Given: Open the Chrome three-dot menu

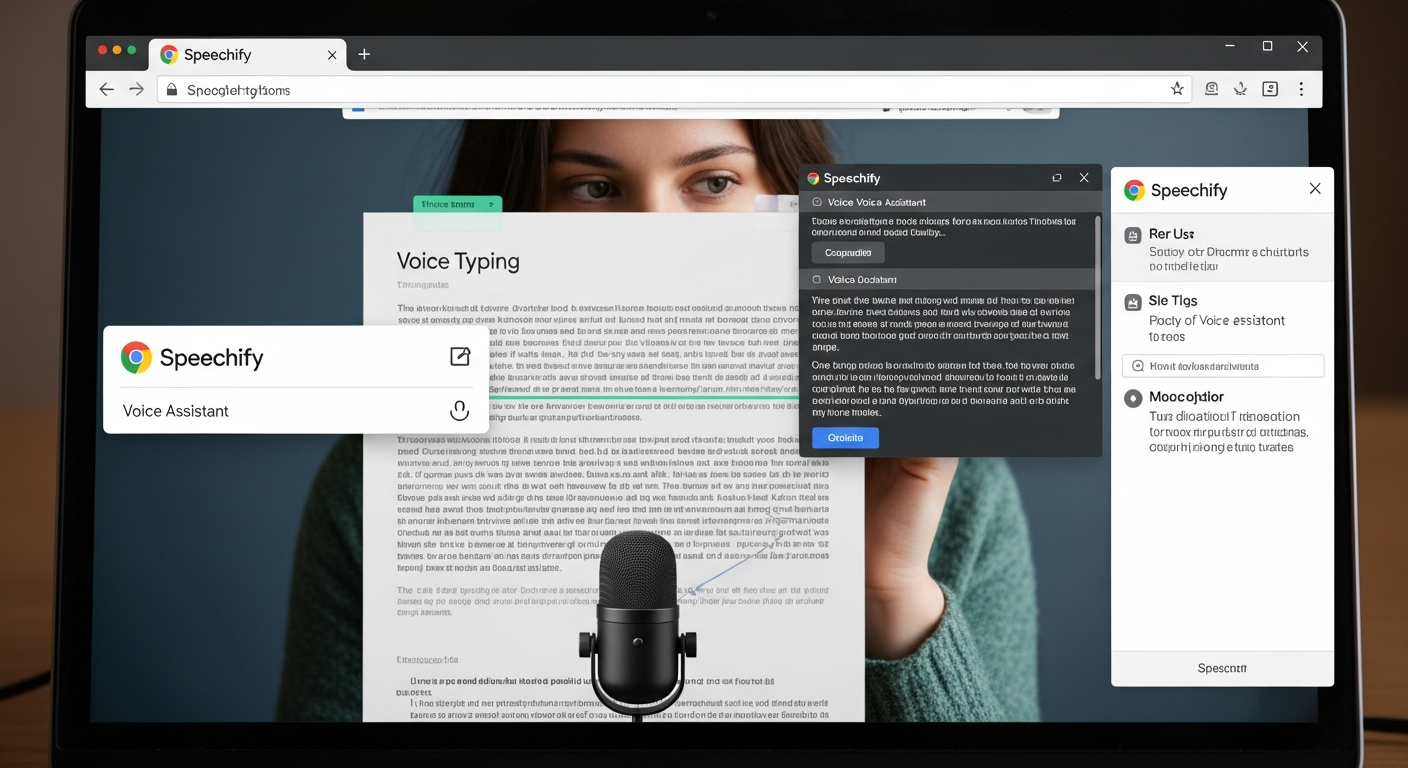Looking at the screenshot, I should 1301,89.
